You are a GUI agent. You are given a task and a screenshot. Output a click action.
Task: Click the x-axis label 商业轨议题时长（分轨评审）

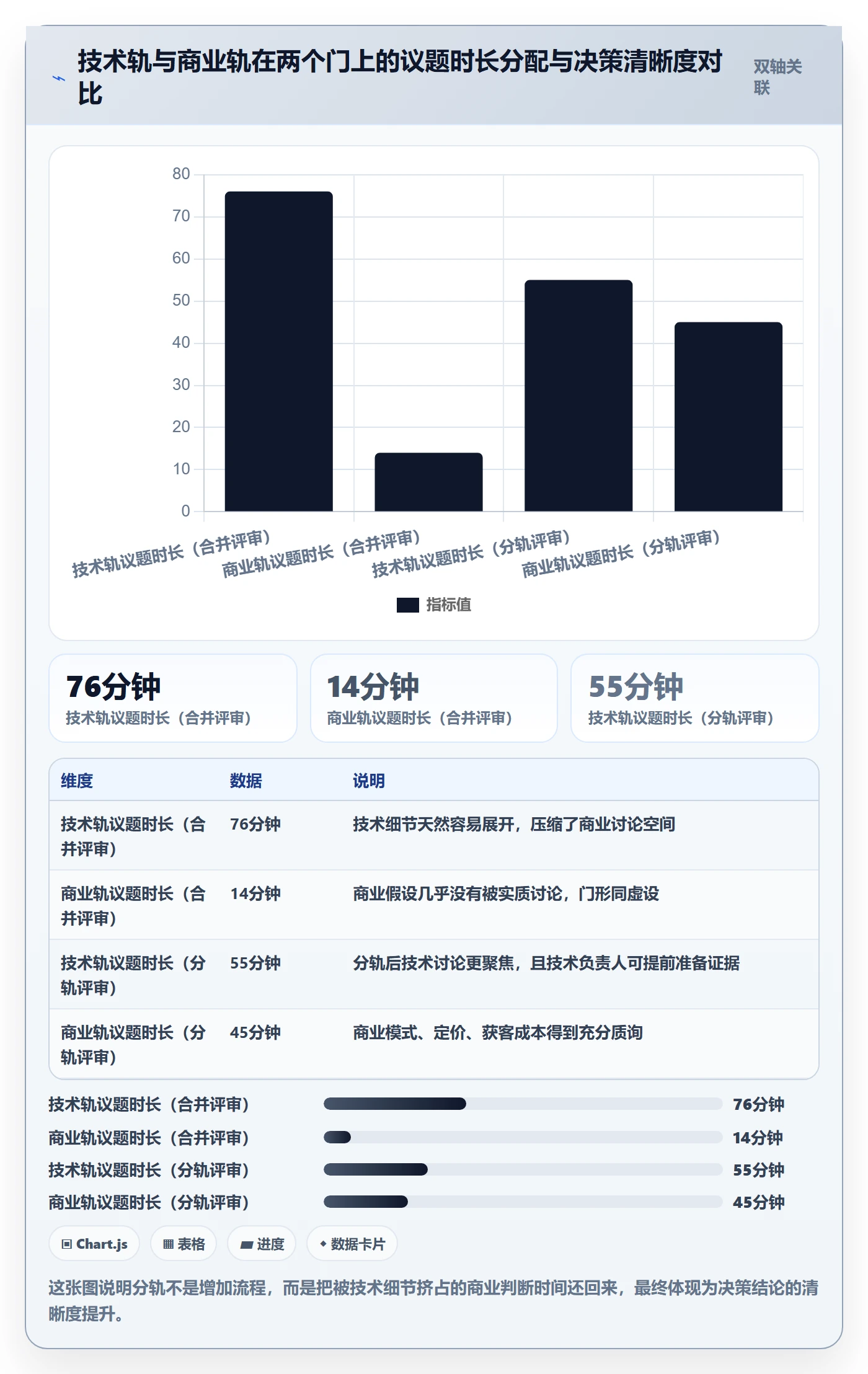[x=621, y=553]
